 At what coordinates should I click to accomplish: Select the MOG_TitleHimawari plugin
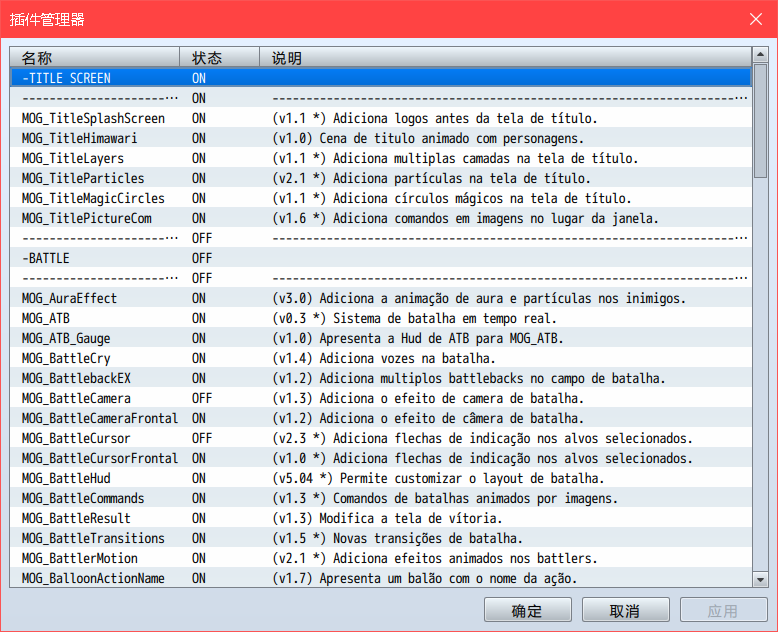(x=381, y=138)
